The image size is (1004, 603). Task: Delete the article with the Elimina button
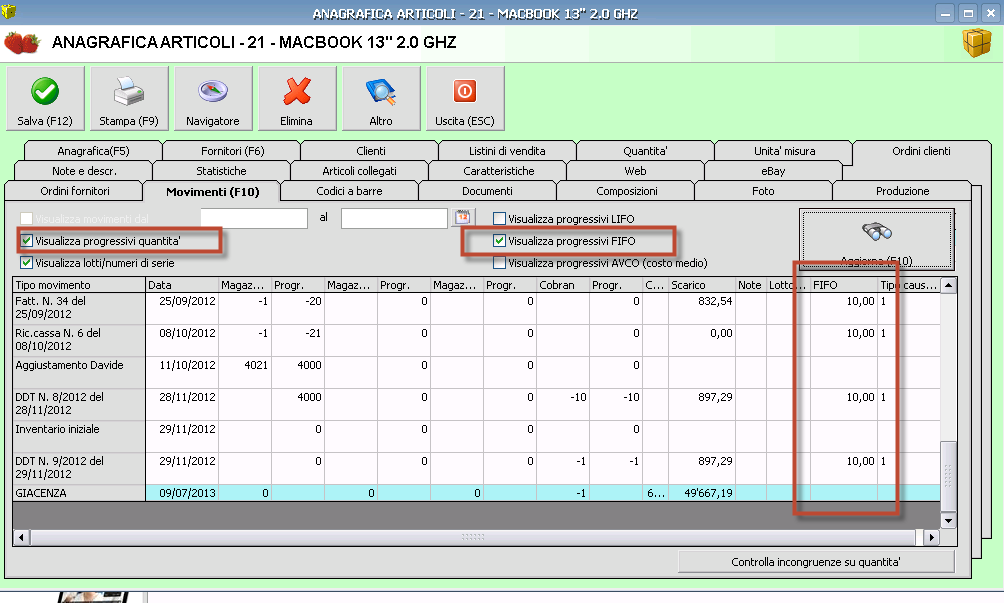click(297, 99)
